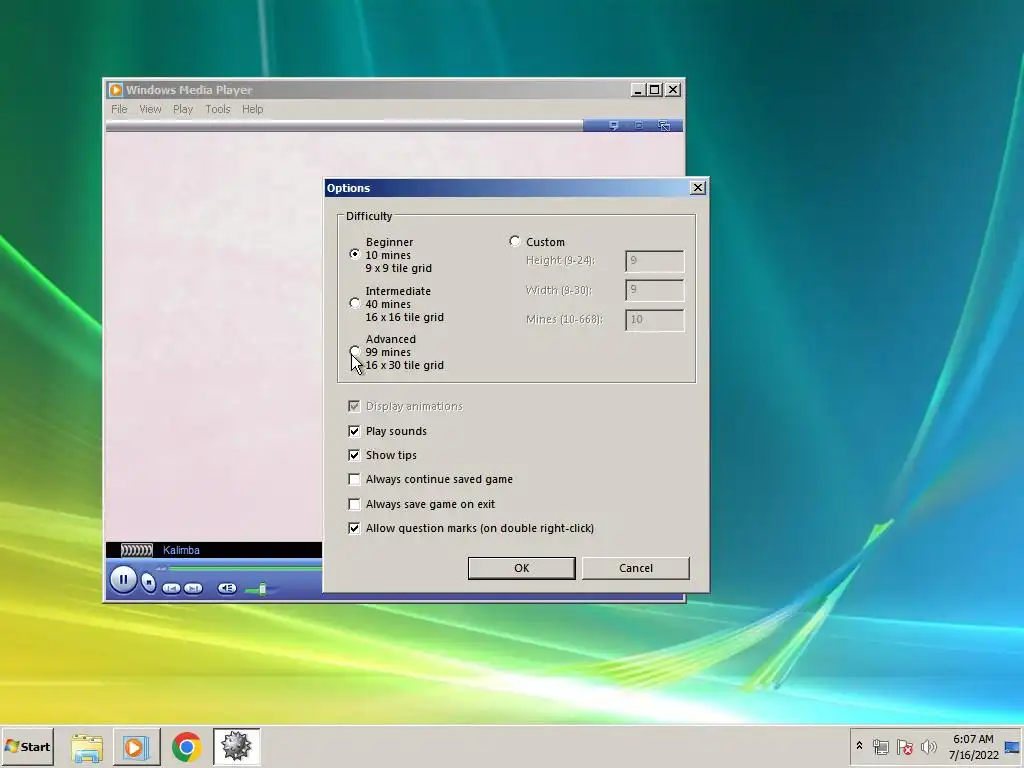
Task: Open the Tools menu in Media Player
Action: pos(217,109)
